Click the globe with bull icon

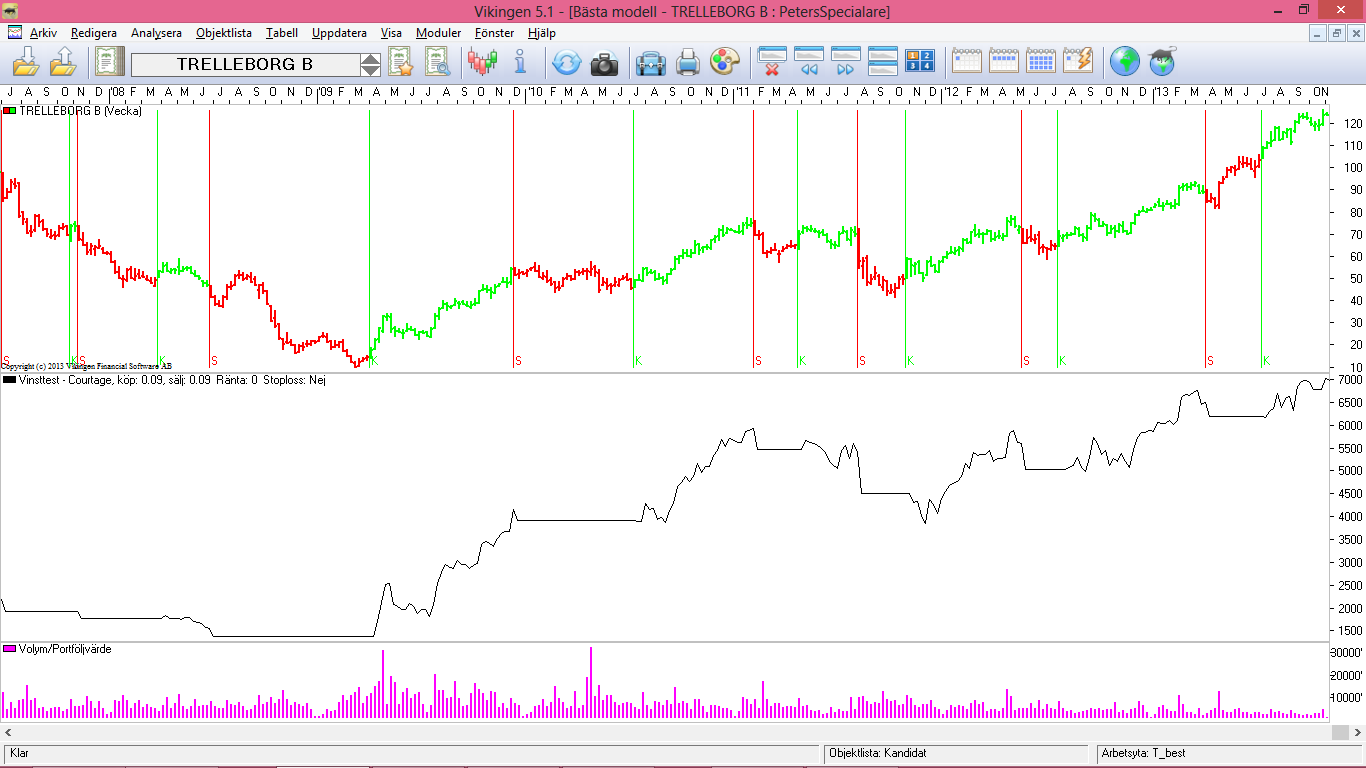[1161, 62]
